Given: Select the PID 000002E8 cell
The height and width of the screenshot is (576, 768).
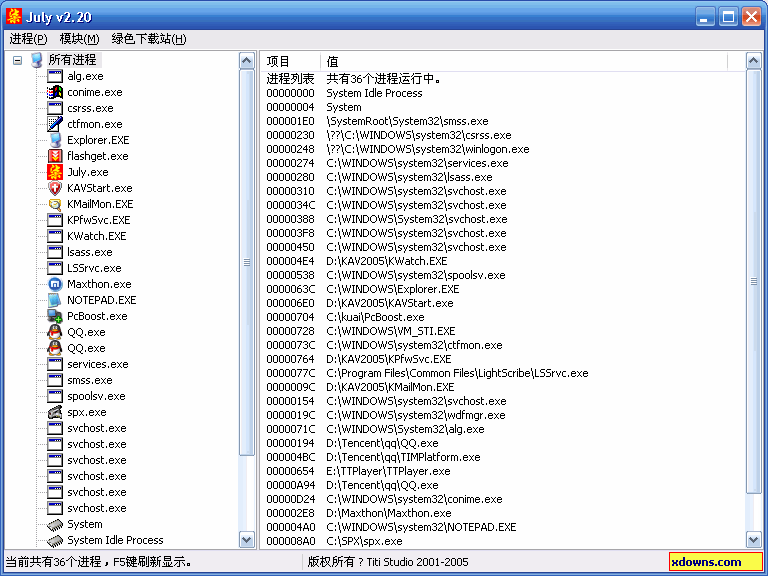Looking at the screenshot, I should click(290, 513).
